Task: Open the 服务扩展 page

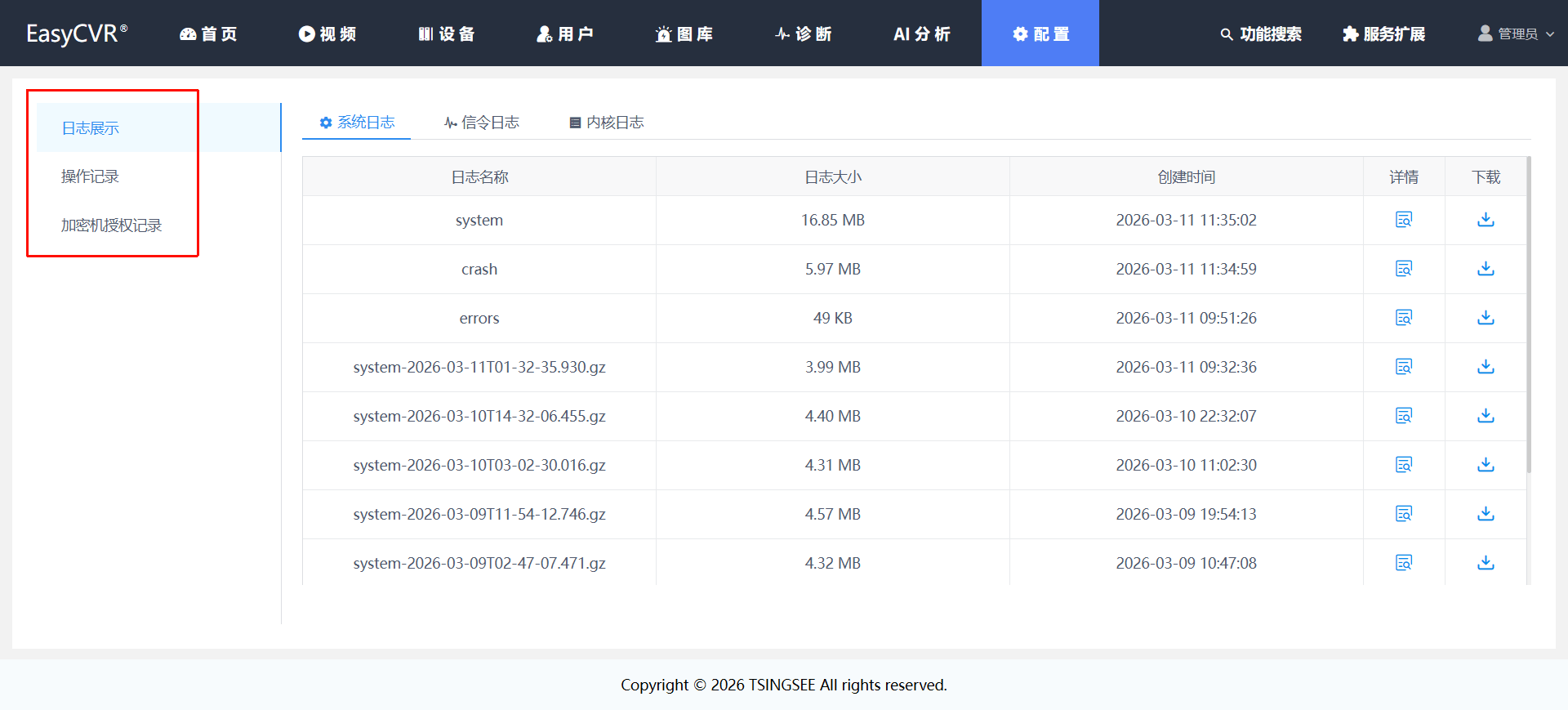Action: point(1383,33)
